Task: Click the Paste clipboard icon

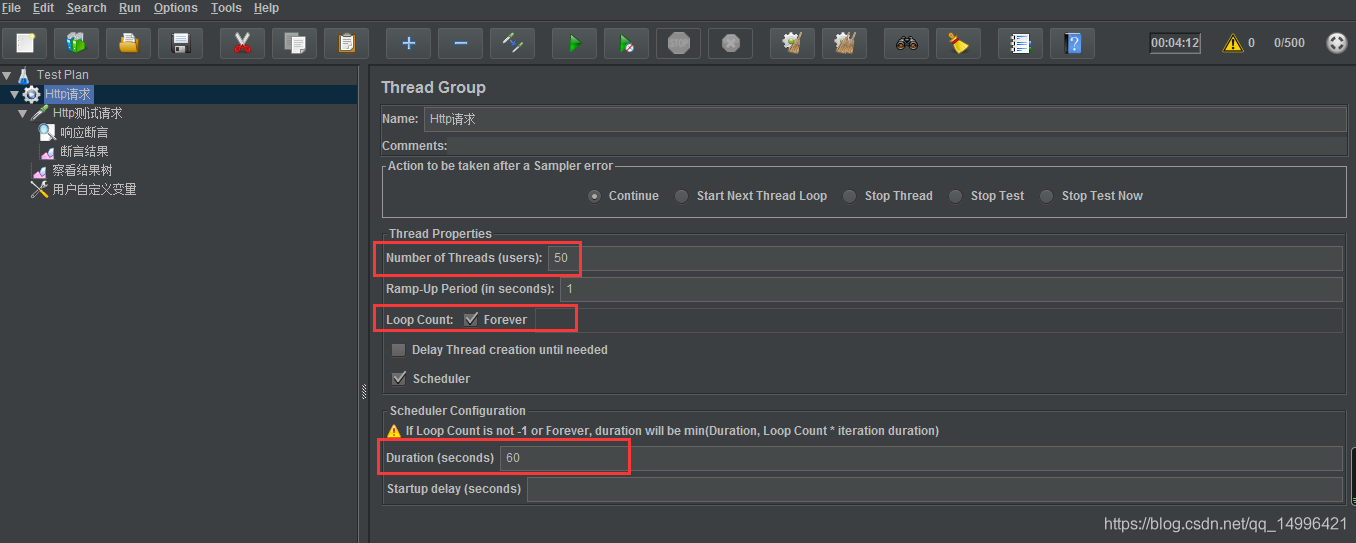Action: 346,43
